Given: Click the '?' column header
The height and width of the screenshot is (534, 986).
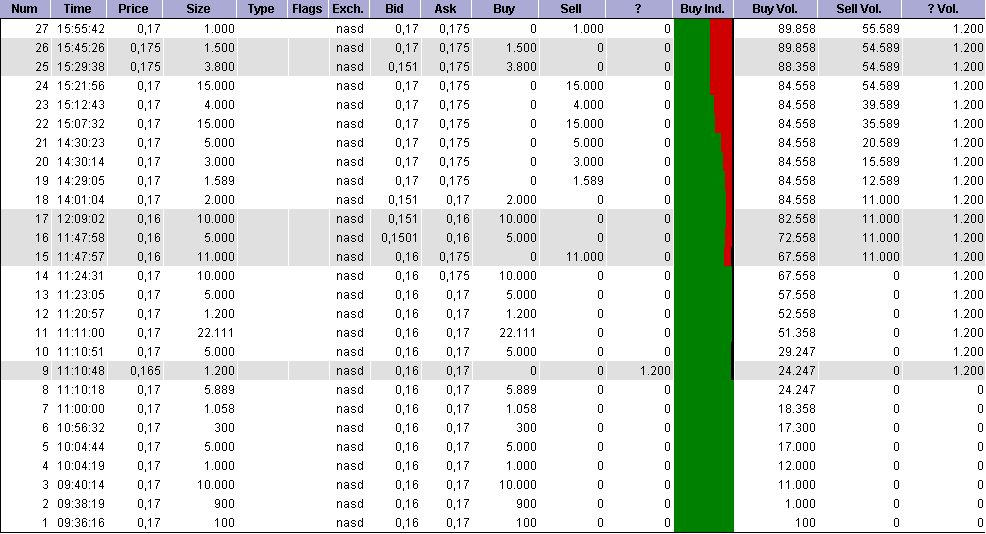Looking at the screenshot, I should tap(638, 9).
